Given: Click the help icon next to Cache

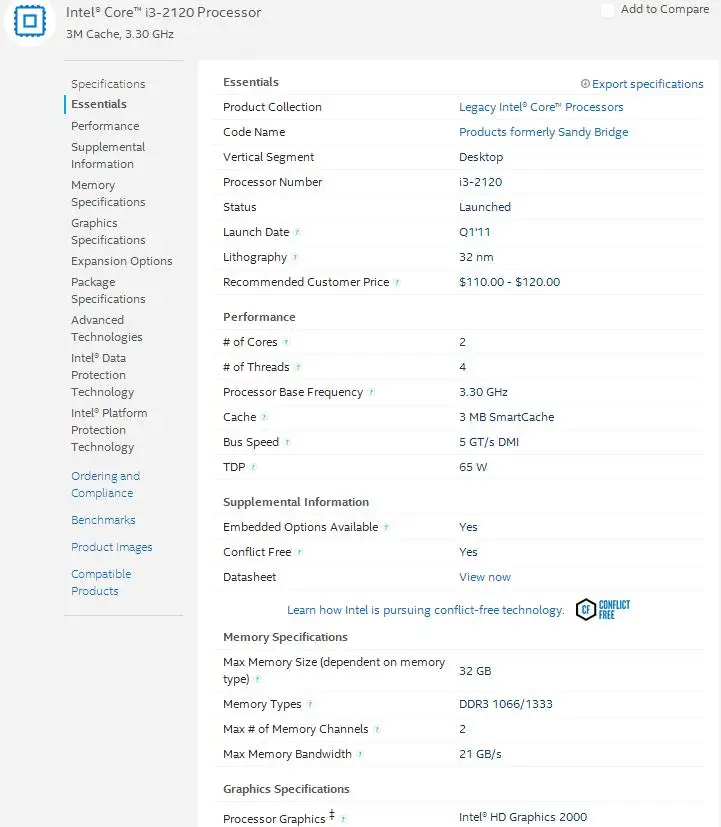Looking at the screenshot, I should 262,417.
